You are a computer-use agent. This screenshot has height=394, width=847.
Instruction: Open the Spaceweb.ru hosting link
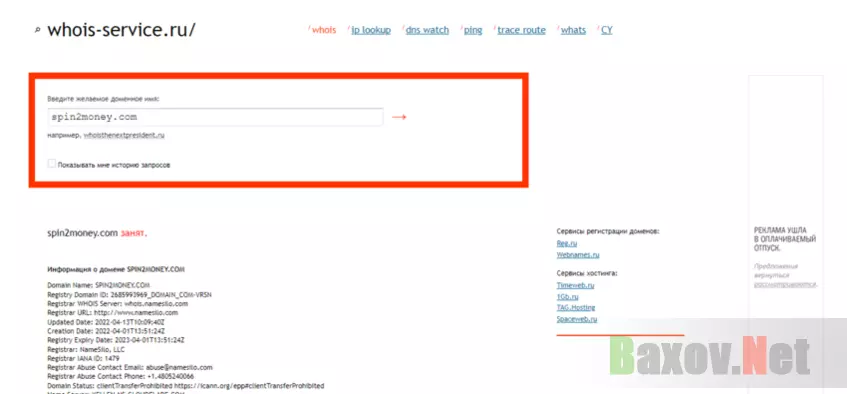click(x=577, y=319)
